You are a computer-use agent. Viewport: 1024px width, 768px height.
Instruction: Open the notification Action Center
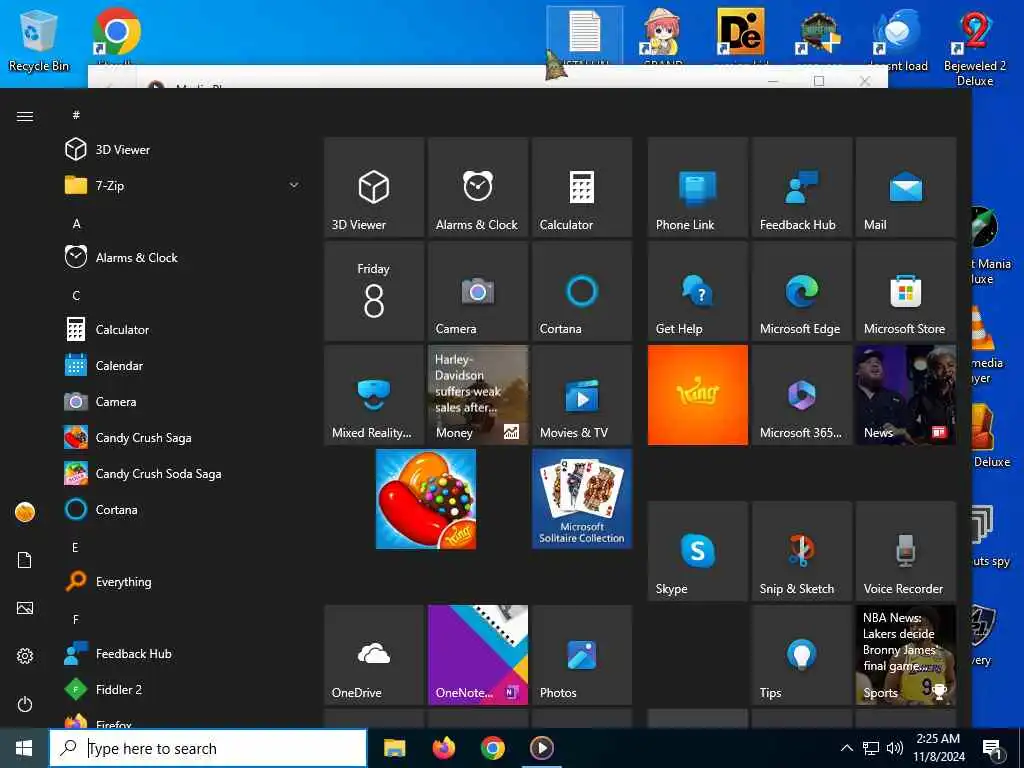[993, 750]
